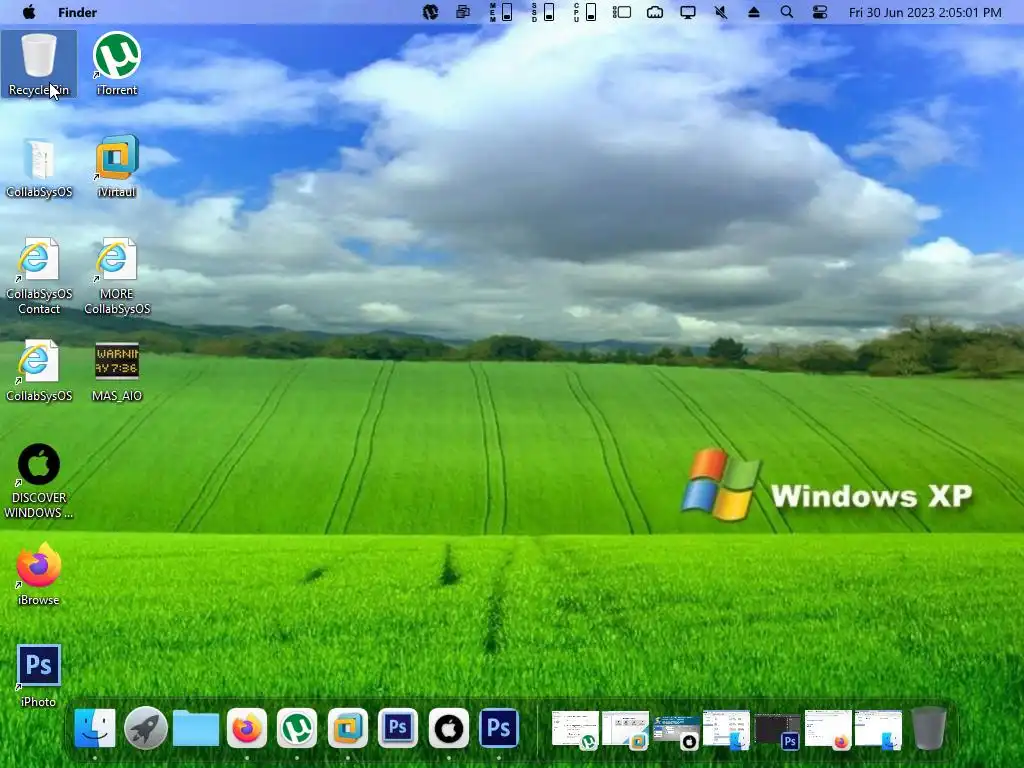The image size is (1024, 768).
Task: Click the CPU usage meter
Action: pyautogui.click(x=584, y=12)
